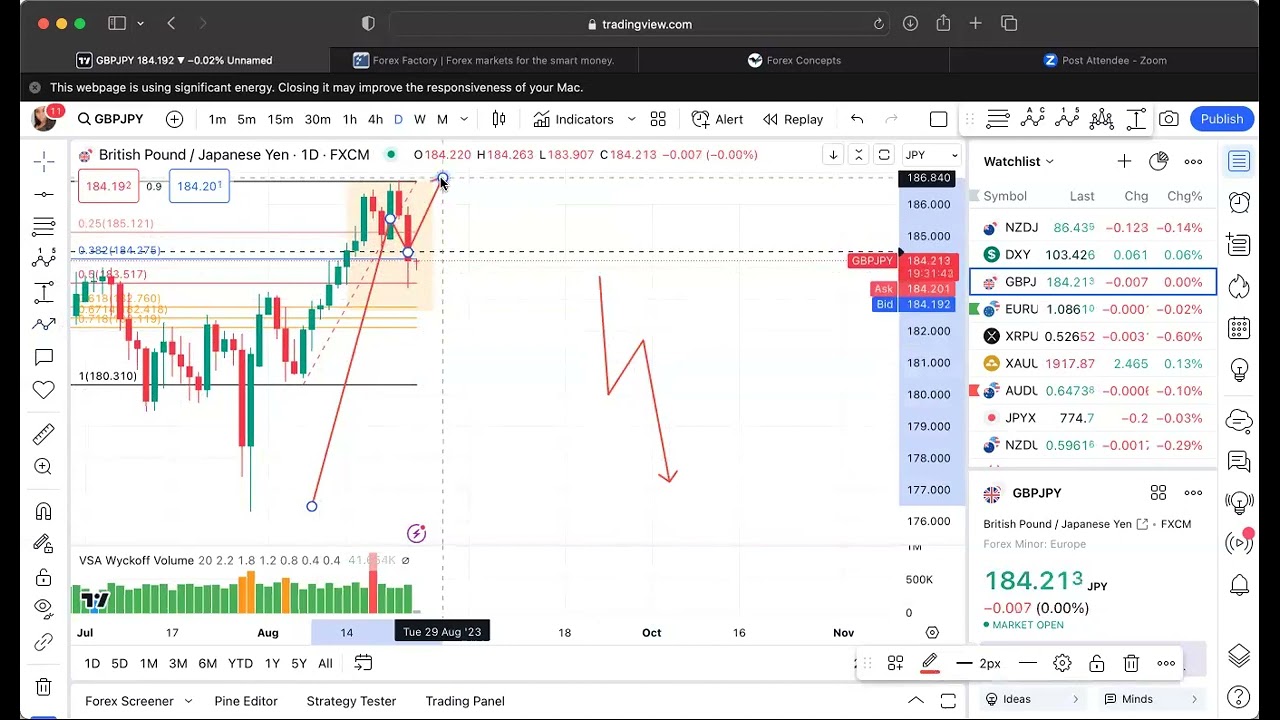Select the crosshair cursor tool
The width and height of the screenshot is (1280, 720).
43,161
